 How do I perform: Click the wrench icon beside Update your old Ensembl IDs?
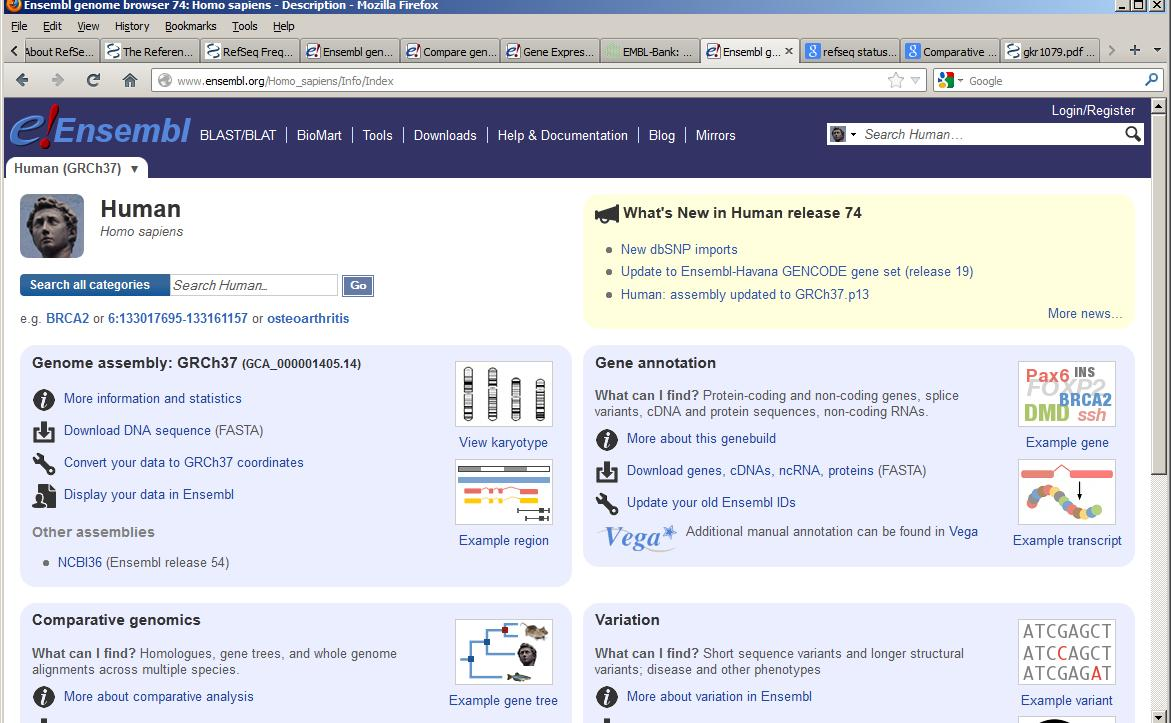click(x=606, y=503)
